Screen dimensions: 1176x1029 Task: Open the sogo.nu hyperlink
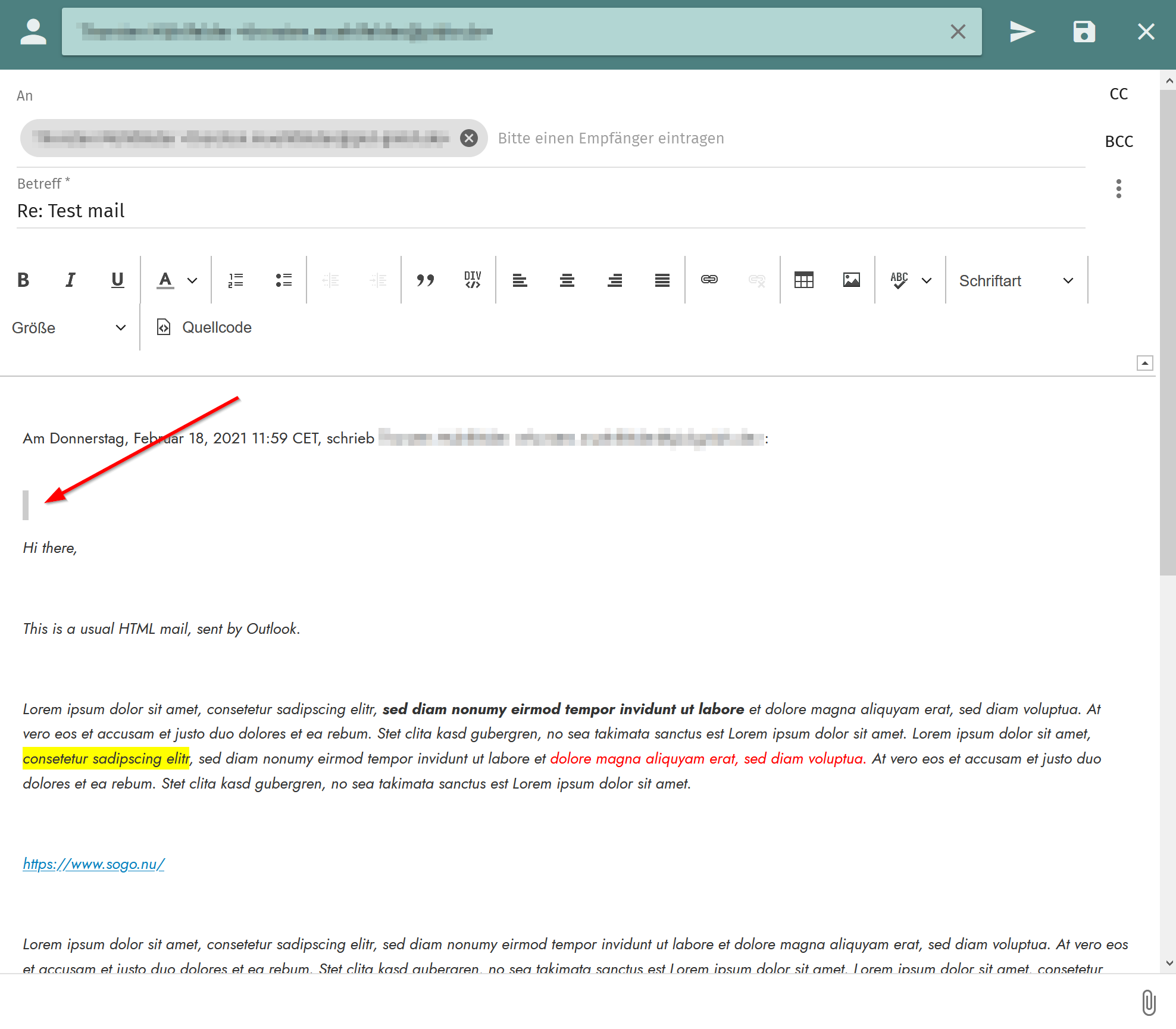point(93,864)
